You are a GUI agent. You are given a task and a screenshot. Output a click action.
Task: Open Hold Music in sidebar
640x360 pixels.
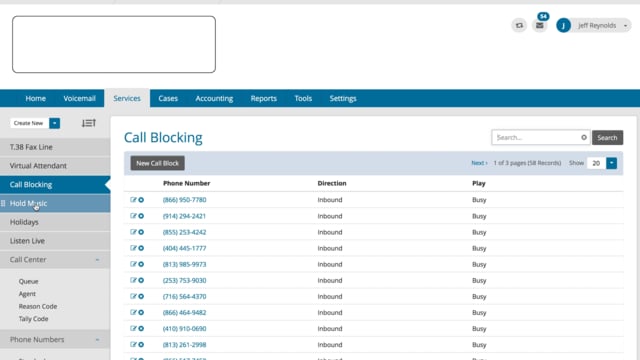(x=55, y=203)
